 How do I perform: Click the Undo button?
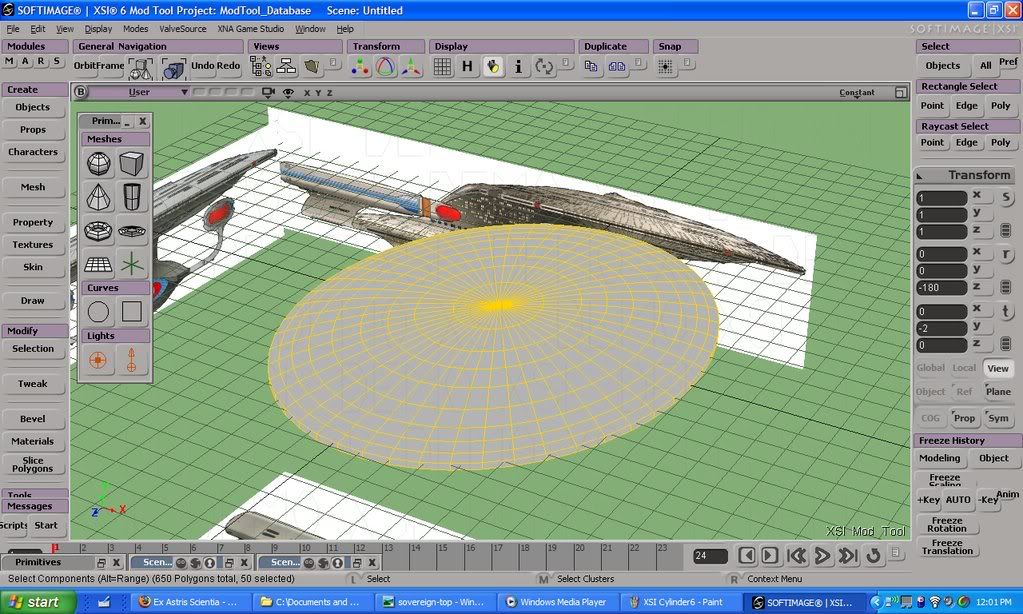(x=202, y=65)
